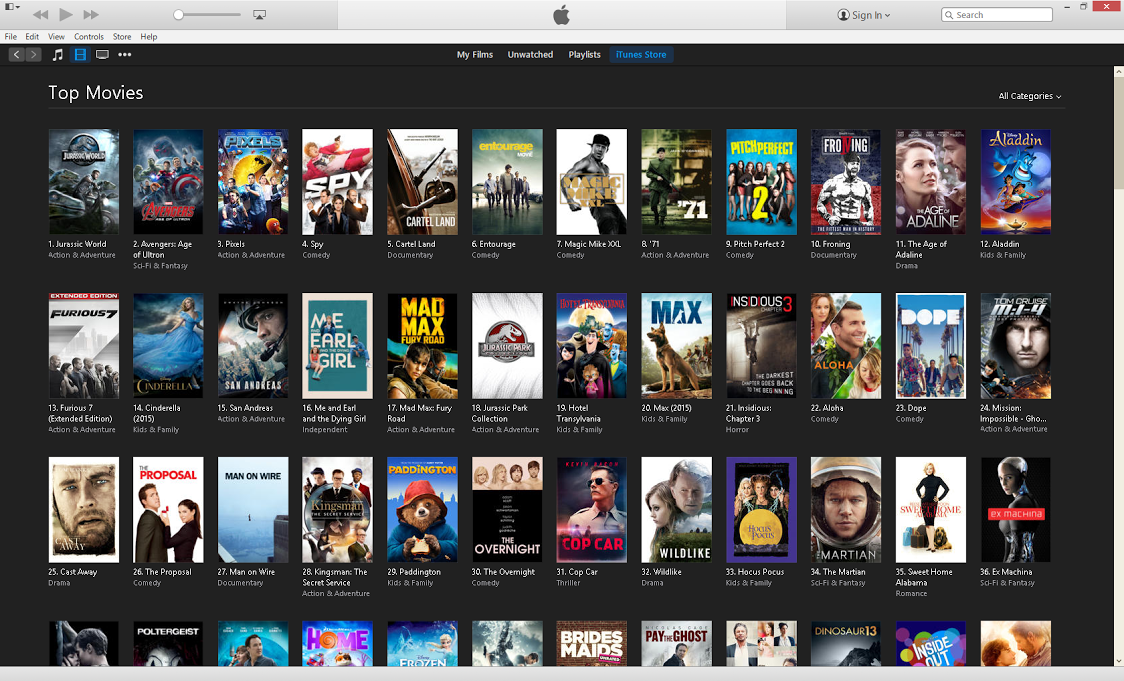Viewport: 1124px width, 681px height.
Task: Click the vertical scrollbar up arrow
Action: point(1118,72)
